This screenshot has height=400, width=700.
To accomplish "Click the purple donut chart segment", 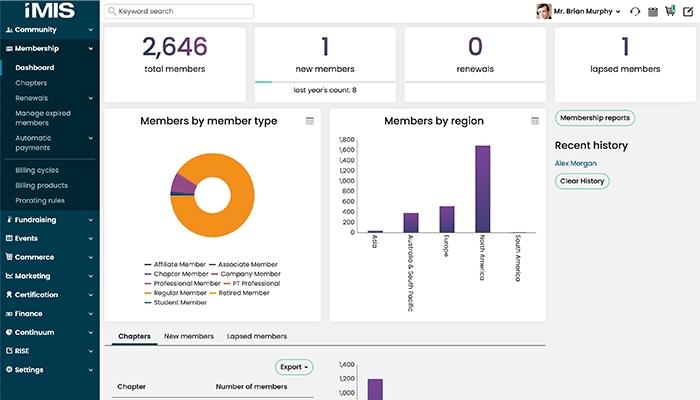I will pos(183,183).
